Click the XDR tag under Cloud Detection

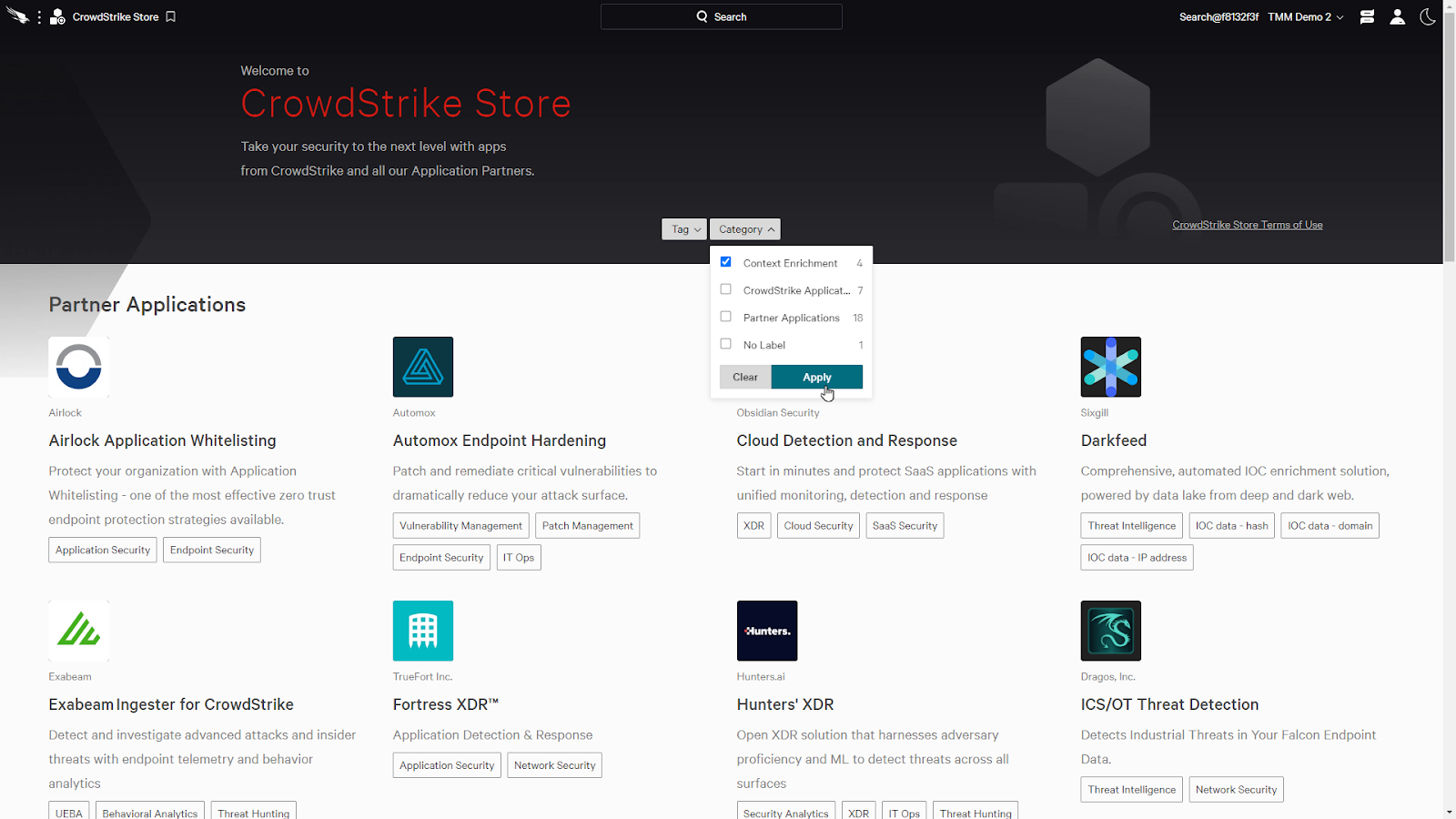tap(754, 526)
